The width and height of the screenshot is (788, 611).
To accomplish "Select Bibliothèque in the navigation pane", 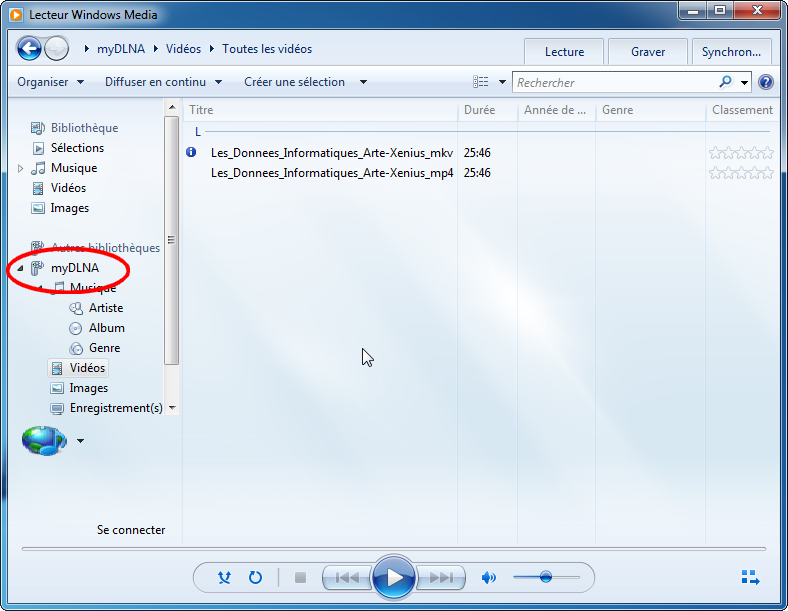I will coord(84,128).
